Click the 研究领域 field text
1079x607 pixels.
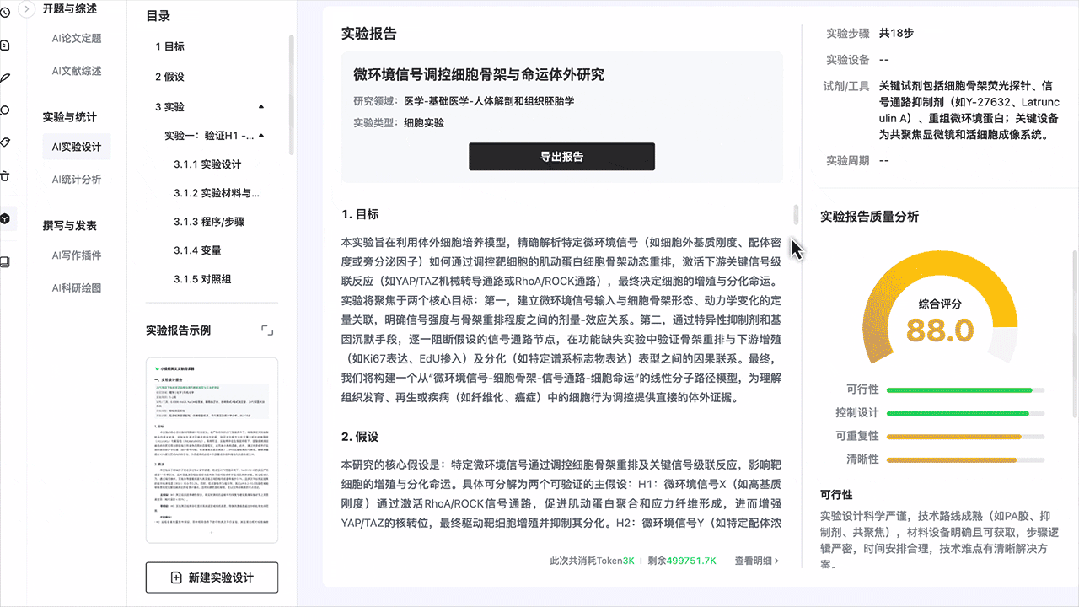pyautogui.click(x=464, y=100)
